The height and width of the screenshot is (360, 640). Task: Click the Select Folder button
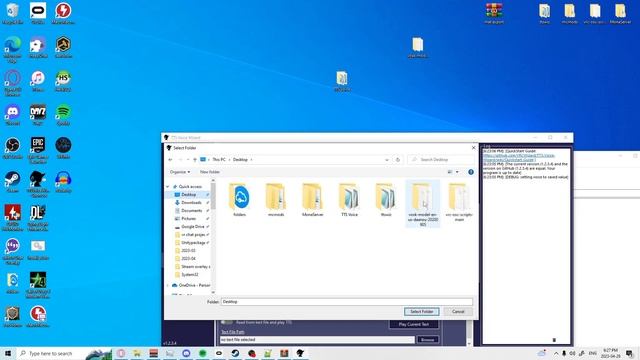click(x=422, y=312)
